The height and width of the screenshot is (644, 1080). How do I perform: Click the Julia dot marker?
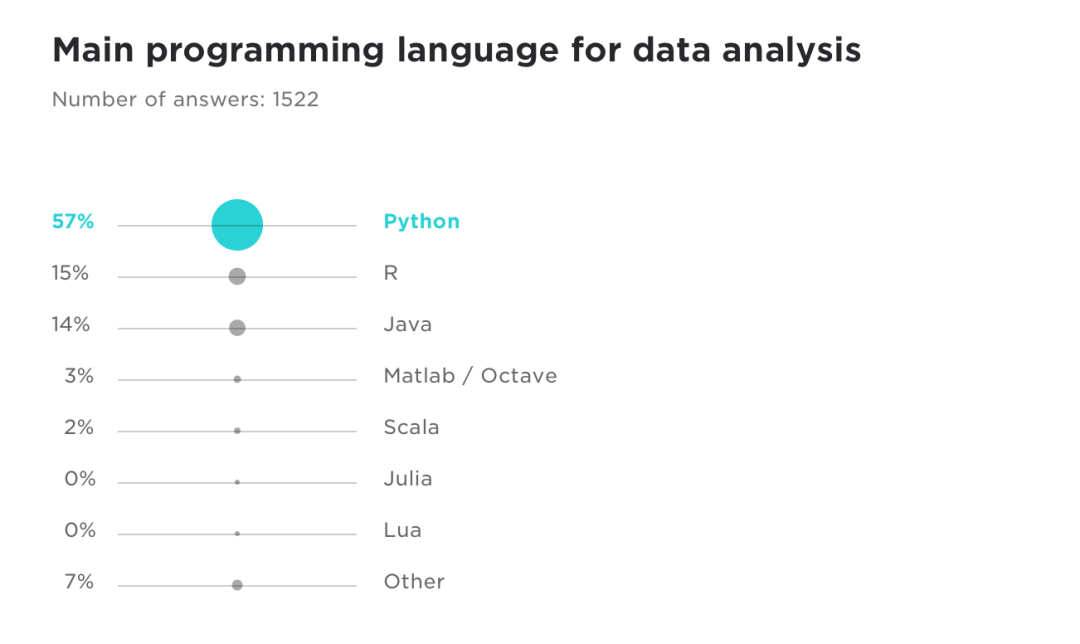pos(237,482)
